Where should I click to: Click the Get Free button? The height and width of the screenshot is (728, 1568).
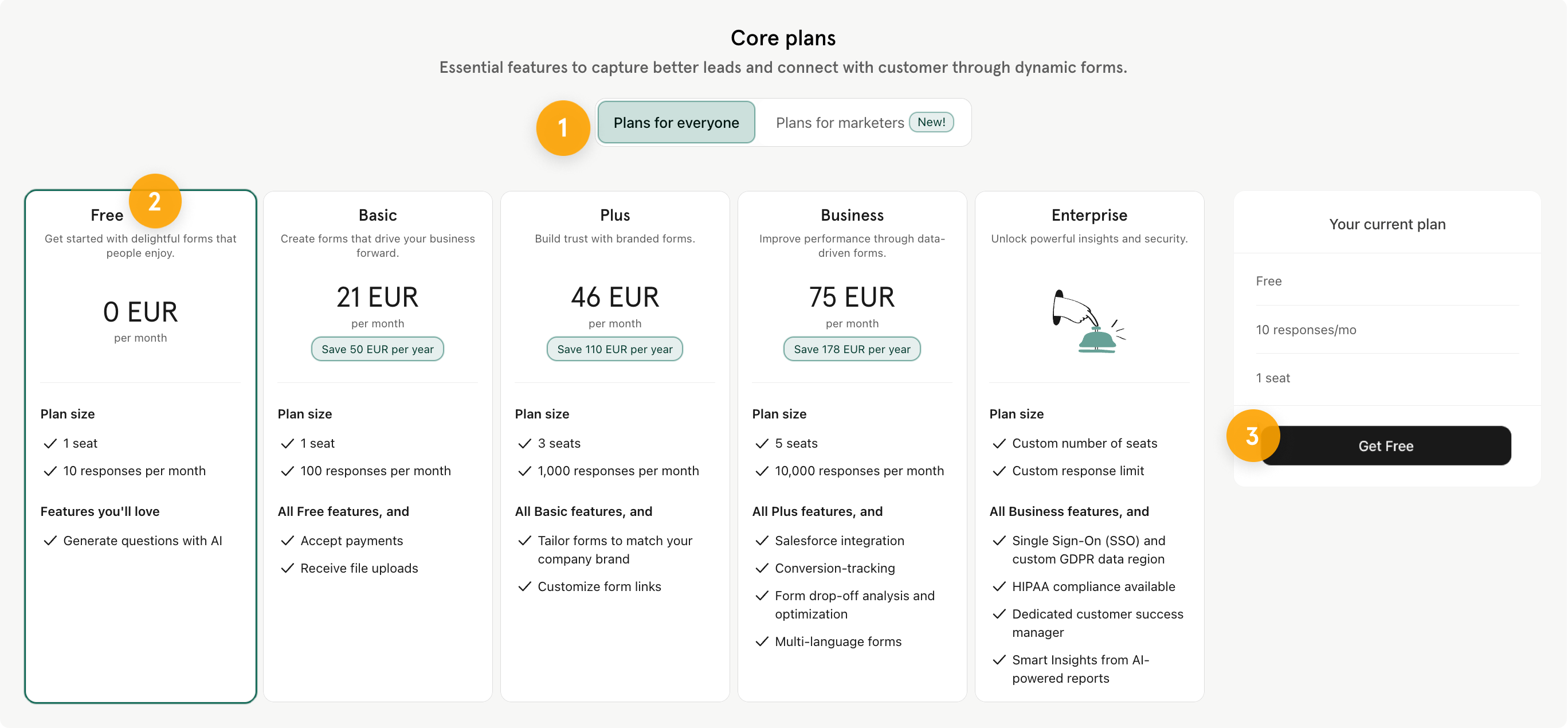click(x=1385, y=445)
